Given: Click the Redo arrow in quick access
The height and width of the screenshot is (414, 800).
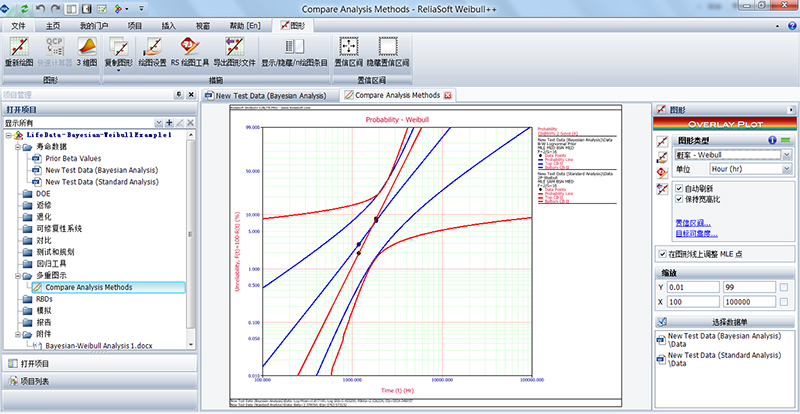Looking at the screenshot, I should click(x=56, y=8).
